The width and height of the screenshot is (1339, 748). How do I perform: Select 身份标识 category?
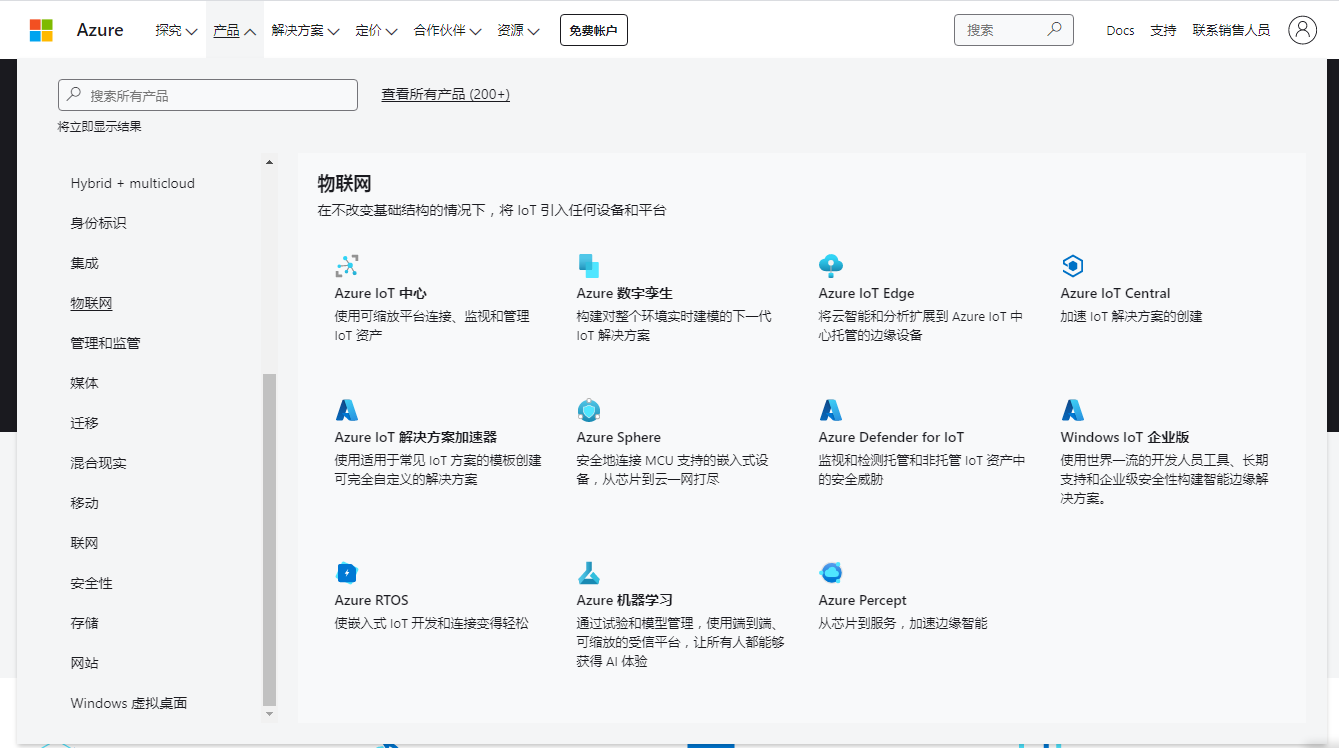[98, 223]
